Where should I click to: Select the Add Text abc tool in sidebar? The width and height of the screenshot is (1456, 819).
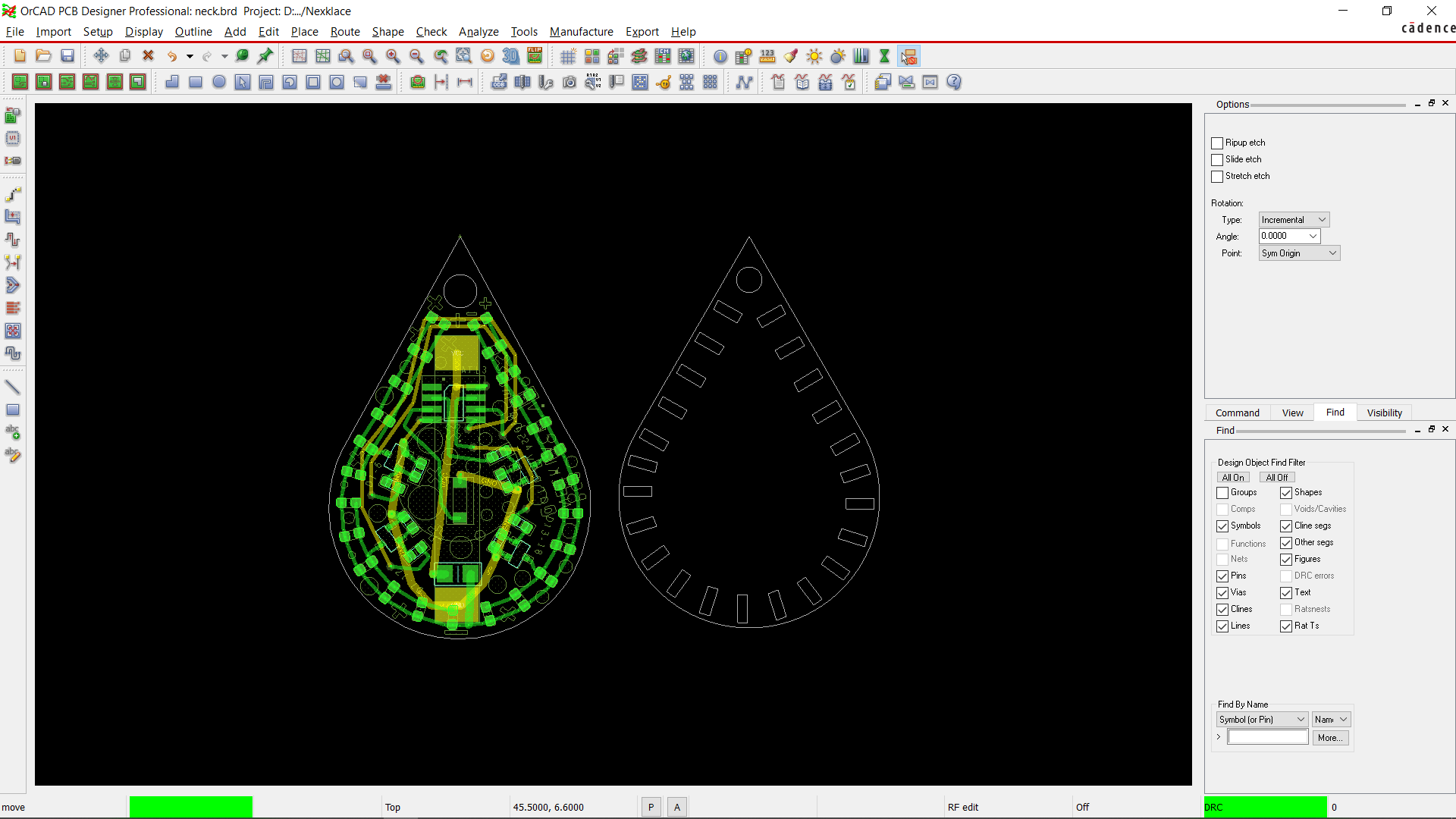click(13, 432)
